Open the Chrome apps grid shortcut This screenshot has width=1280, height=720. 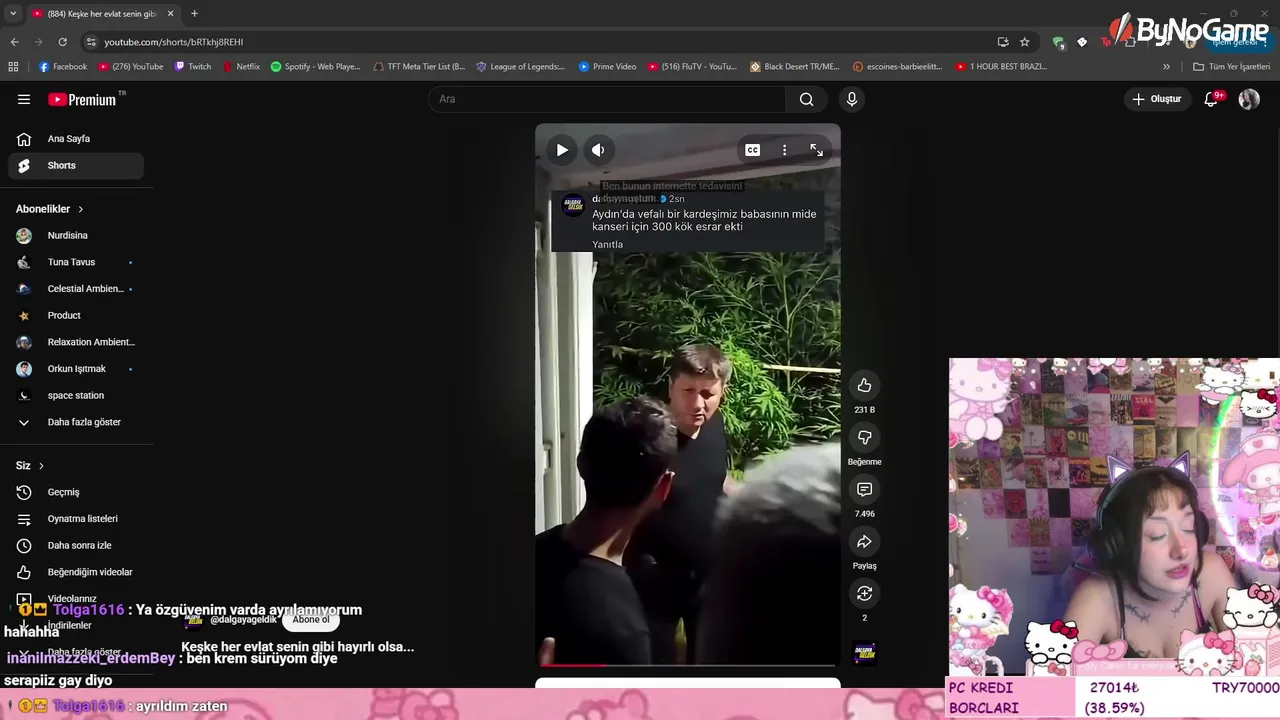pos(13,67)
